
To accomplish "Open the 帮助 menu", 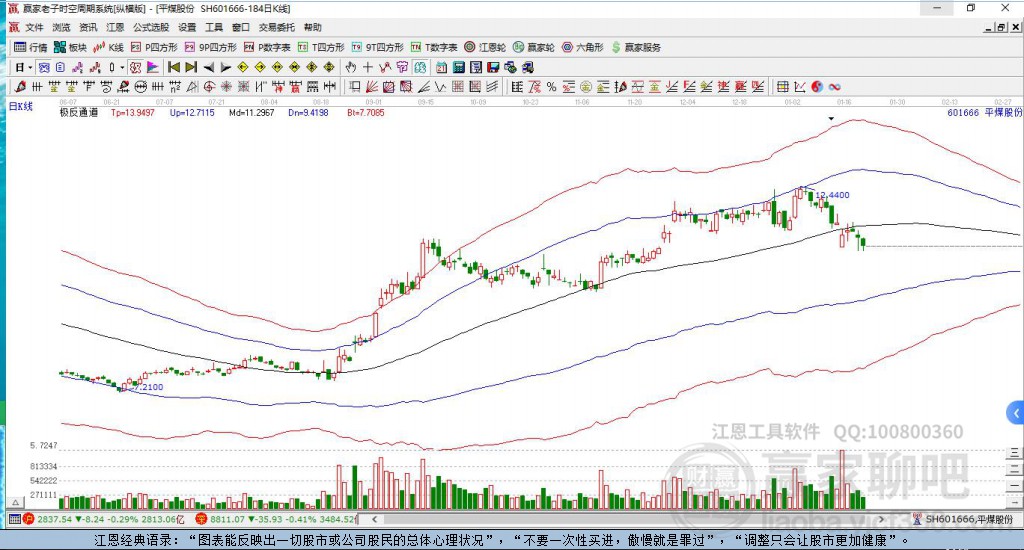I will click(313, 27).
